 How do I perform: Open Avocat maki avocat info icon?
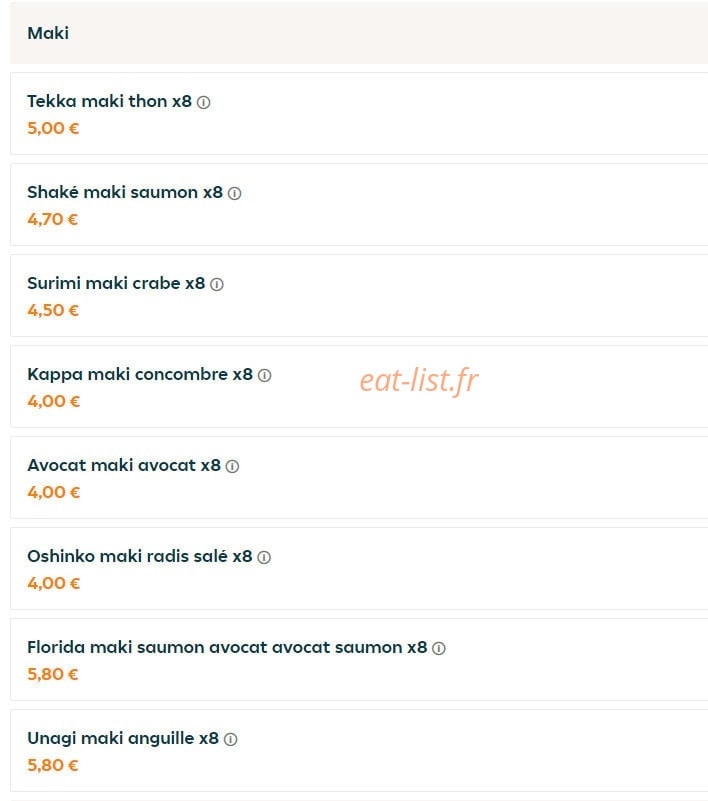pos(232,466)
